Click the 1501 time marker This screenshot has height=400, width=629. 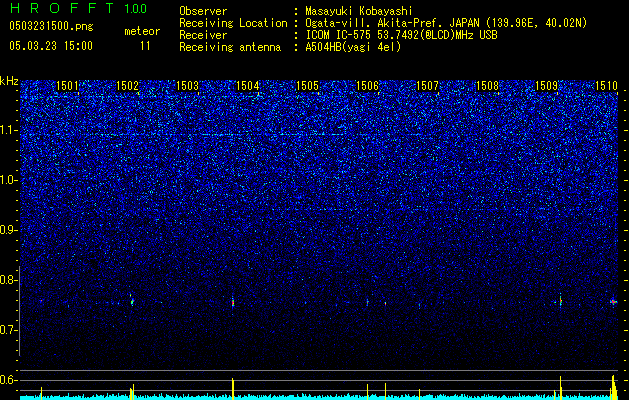tap(67, 86)
